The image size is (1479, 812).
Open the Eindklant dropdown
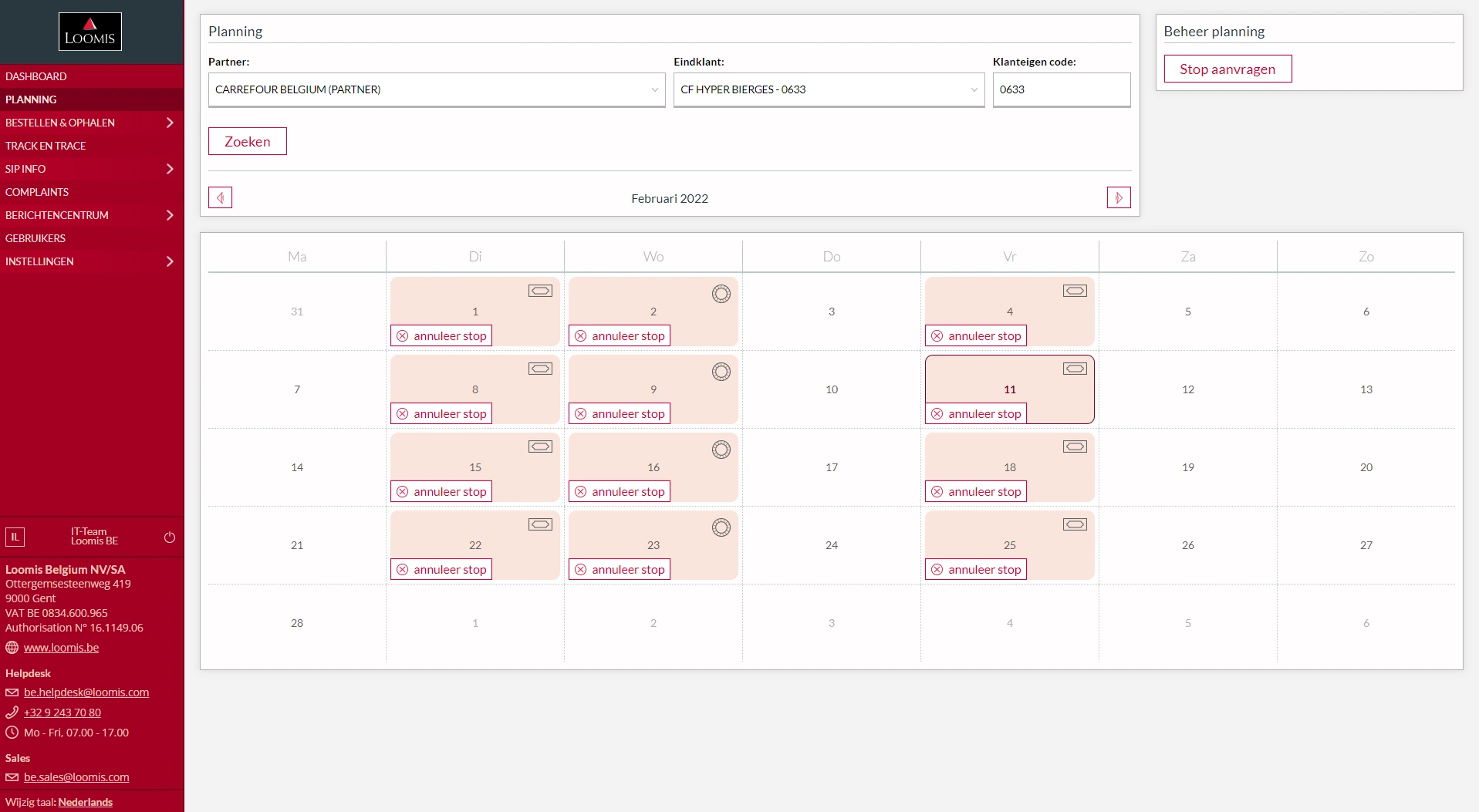829,89
